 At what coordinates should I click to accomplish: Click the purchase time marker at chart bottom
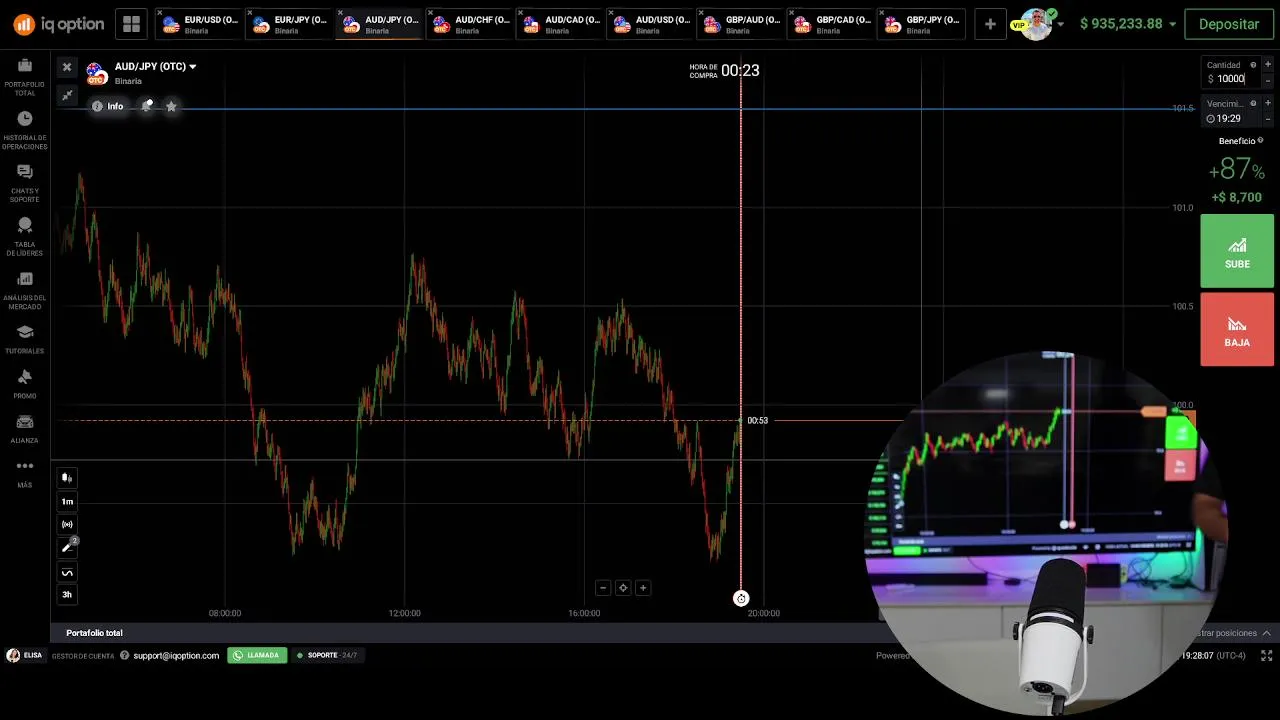click(741, 598)
